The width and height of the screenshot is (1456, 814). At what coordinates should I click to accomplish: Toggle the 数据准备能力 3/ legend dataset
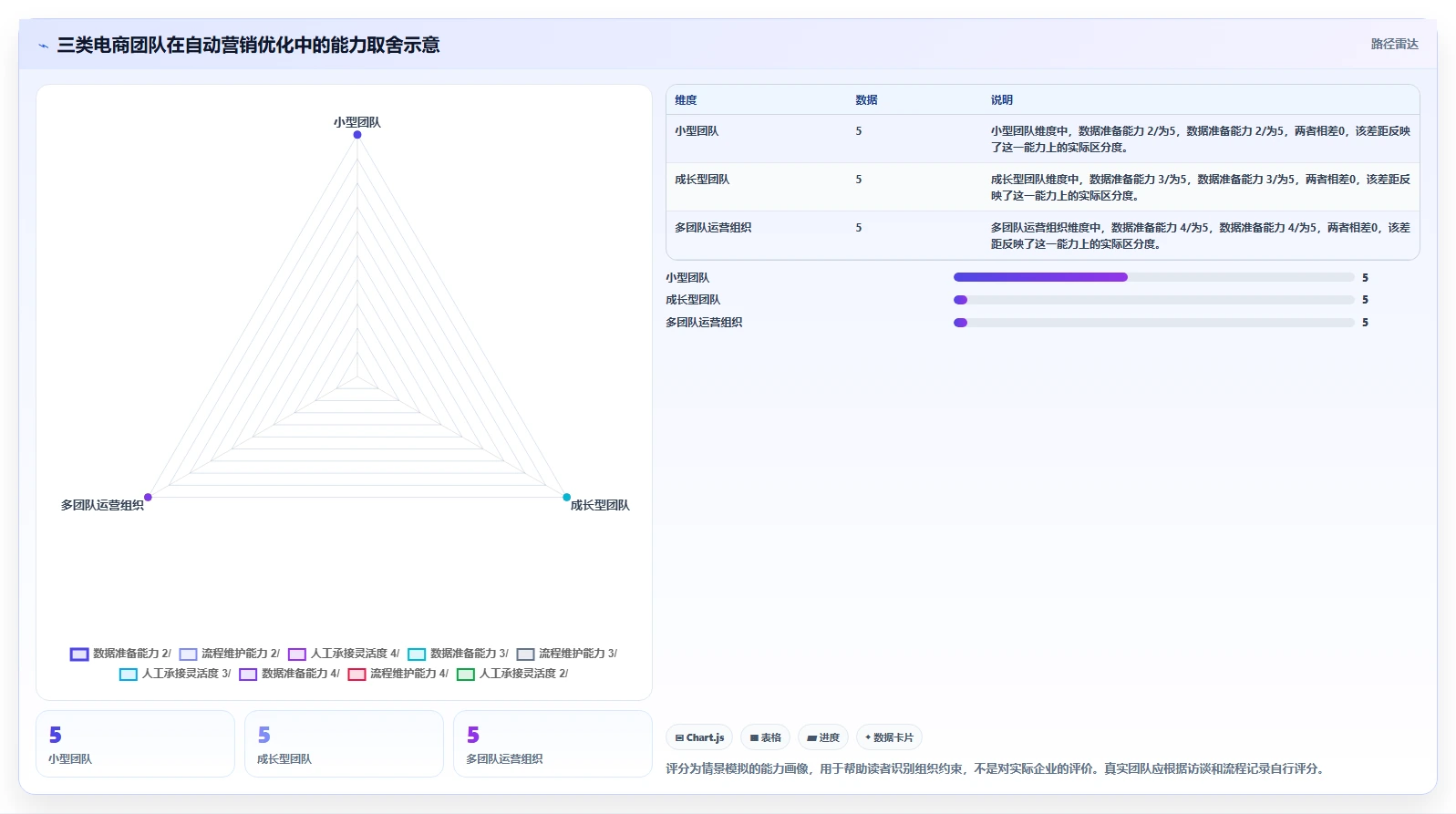pyautogui.click(x=458, y=654)
